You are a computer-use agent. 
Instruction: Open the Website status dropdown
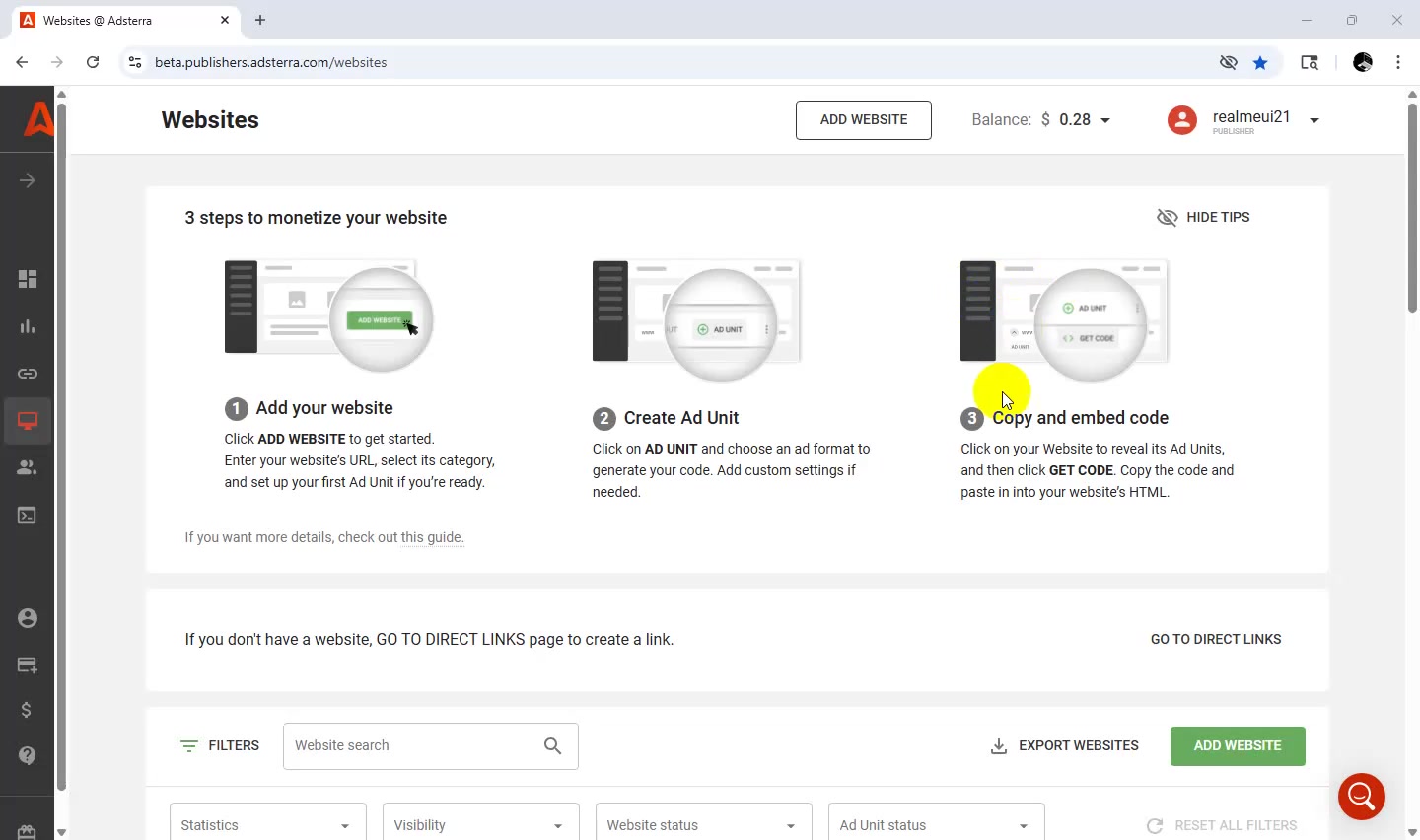point(704,825)
